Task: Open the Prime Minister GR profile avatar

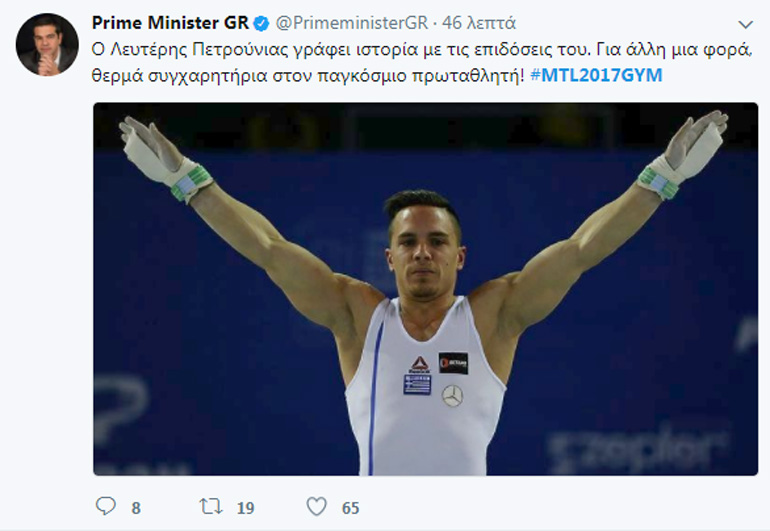Action: (47, 45)
